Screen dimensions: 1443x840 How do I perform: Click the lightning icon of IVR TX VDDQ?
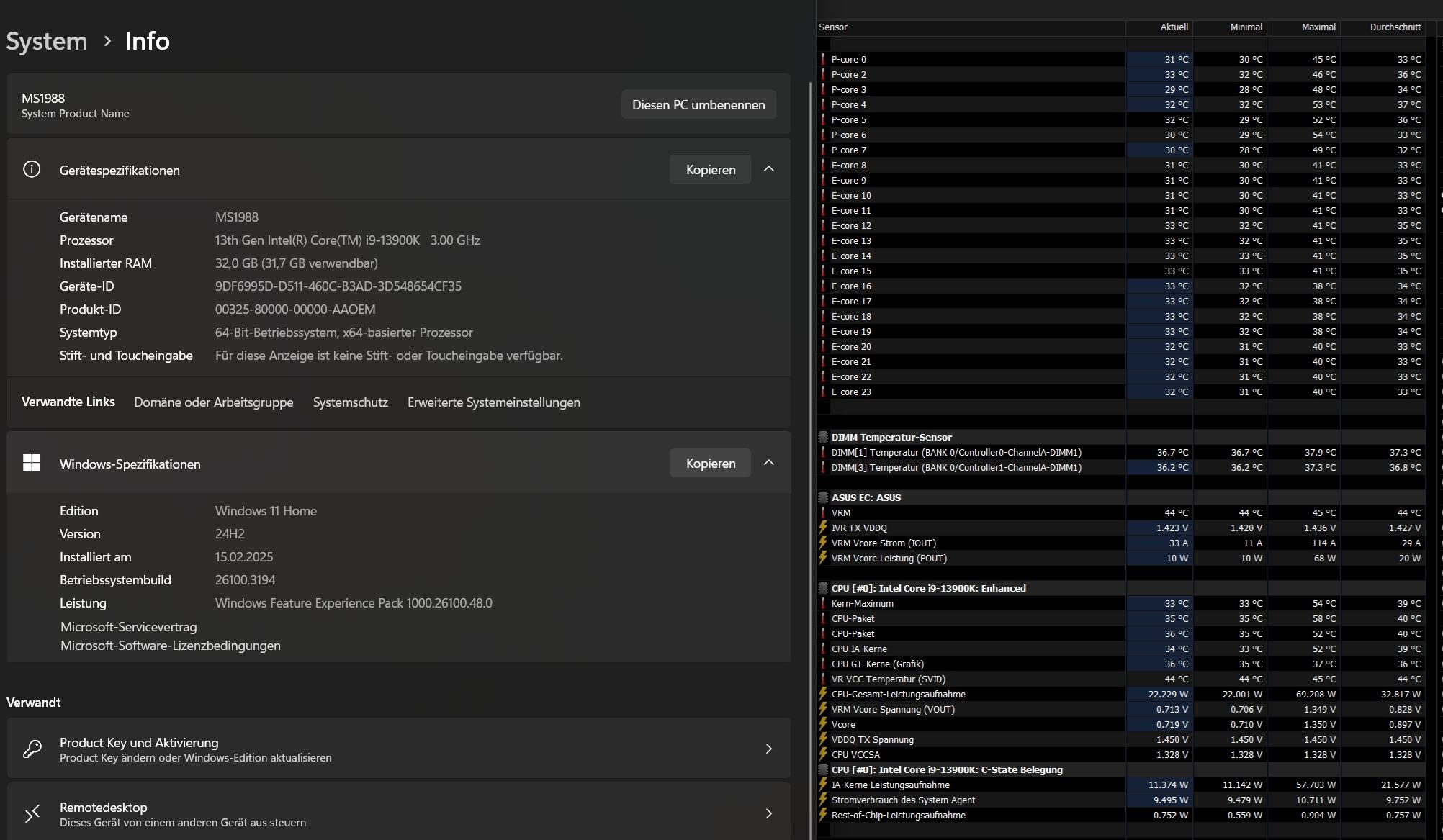(x=823, y=528)
